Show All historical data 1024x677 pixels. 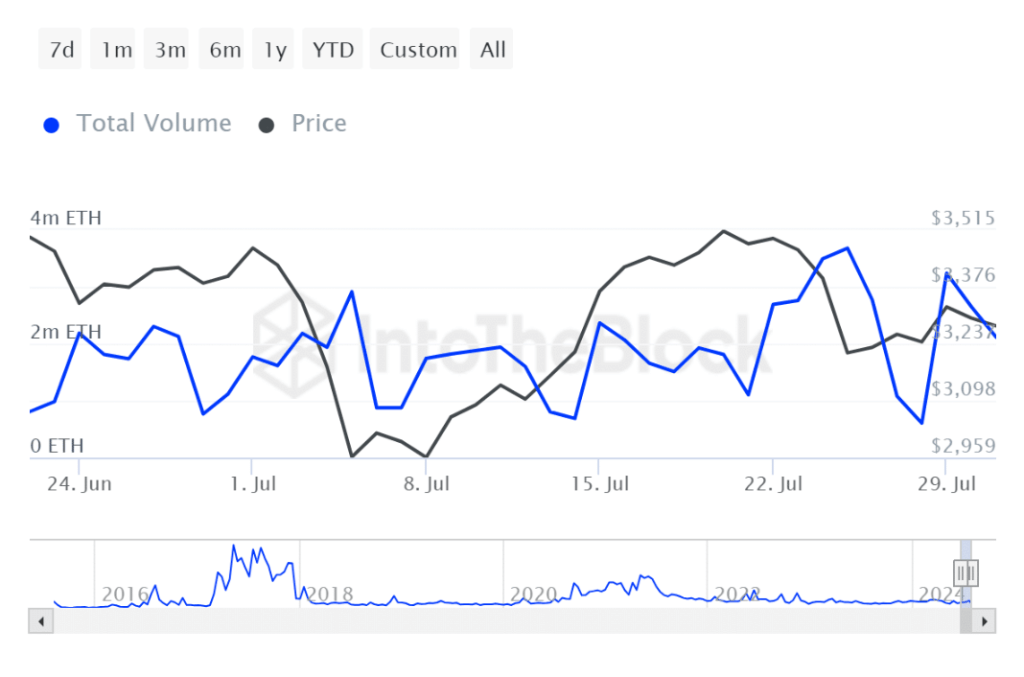click(x=493, y=50)
